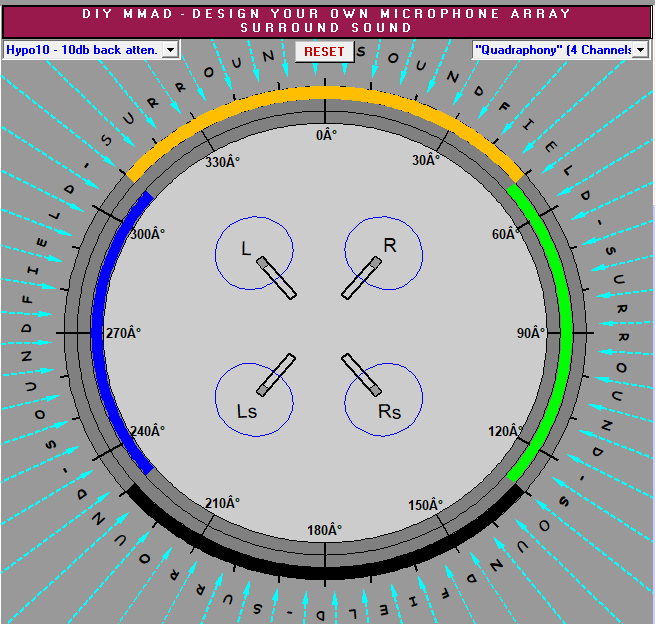Image resolution: width=655 pixels, height=624 pixels.
Task: Click the orange front coverage arc
Action: (324, 93)
